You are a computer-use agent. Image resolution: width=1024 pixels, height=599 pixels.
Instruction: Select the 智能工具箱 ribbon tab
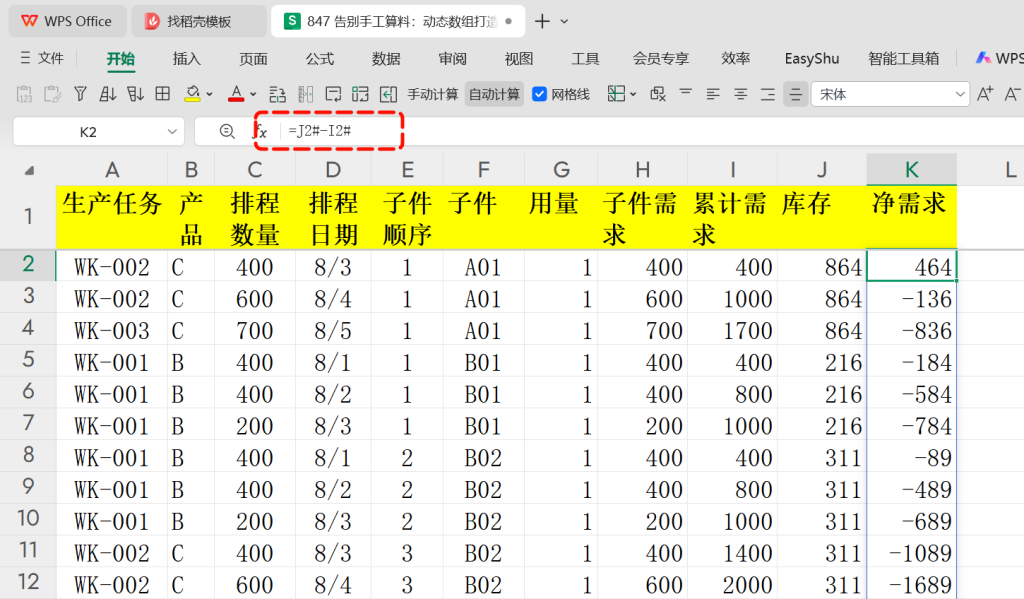point(904,59)
